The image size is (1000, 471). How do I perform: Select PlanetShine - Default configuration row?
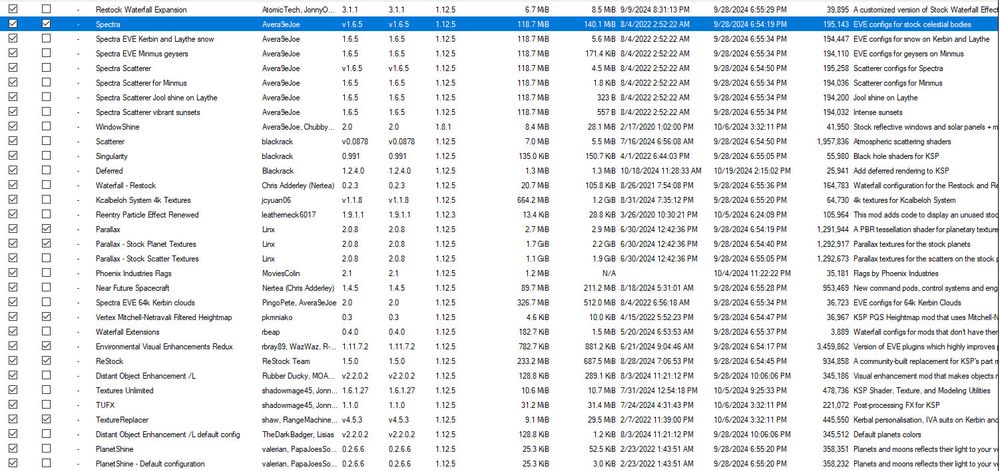point(500,463)
